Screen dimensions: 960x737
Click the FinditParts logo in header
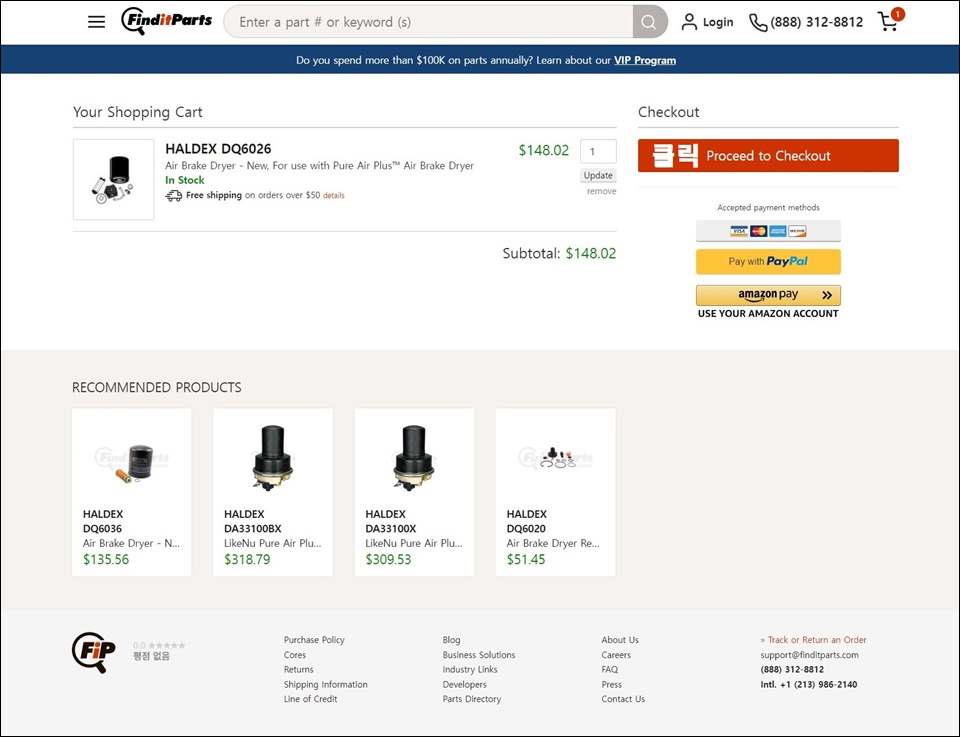coord(167,21)
